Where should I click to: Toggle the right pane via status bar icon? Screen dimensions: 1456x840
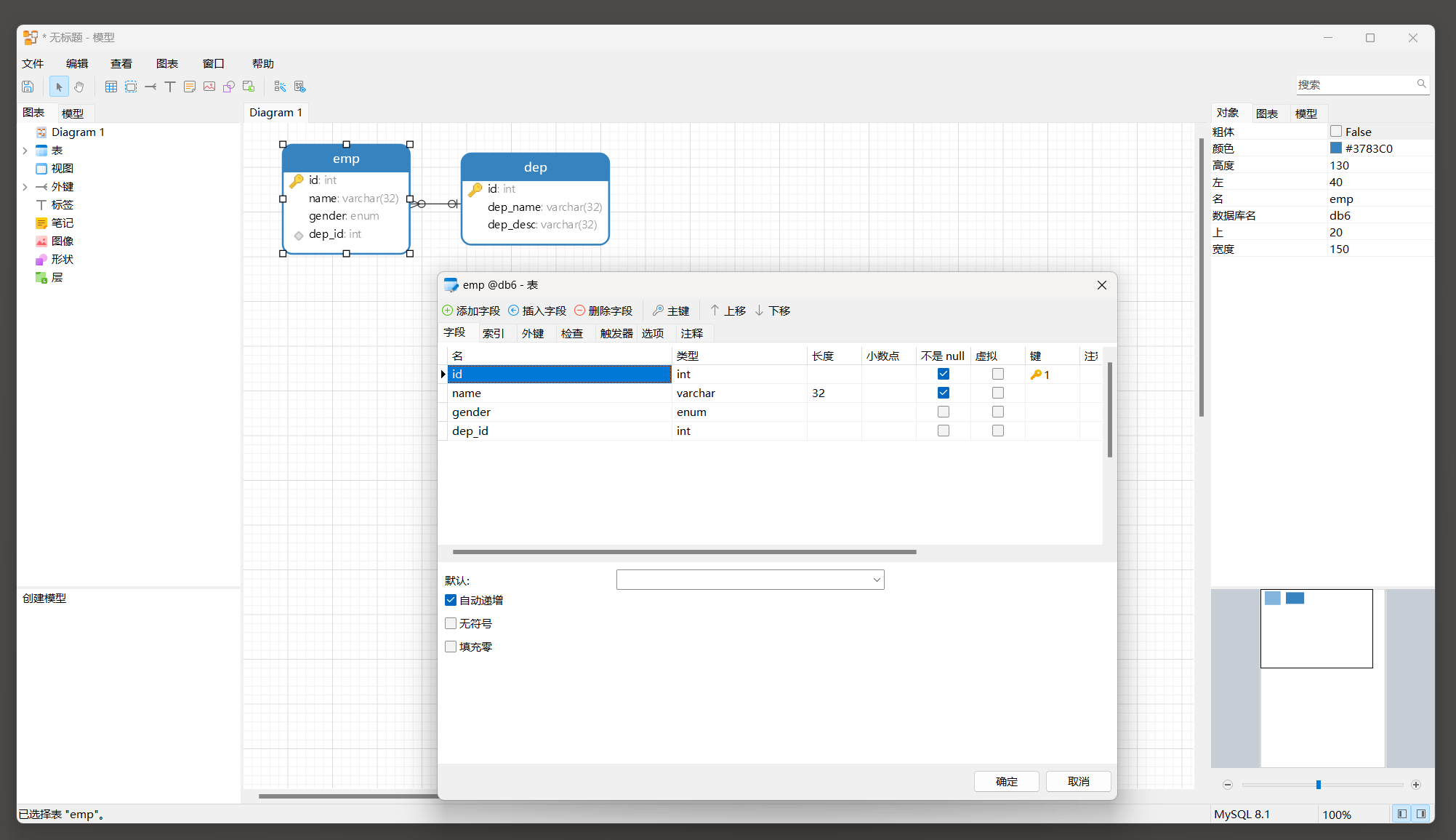coord(1421,814)
